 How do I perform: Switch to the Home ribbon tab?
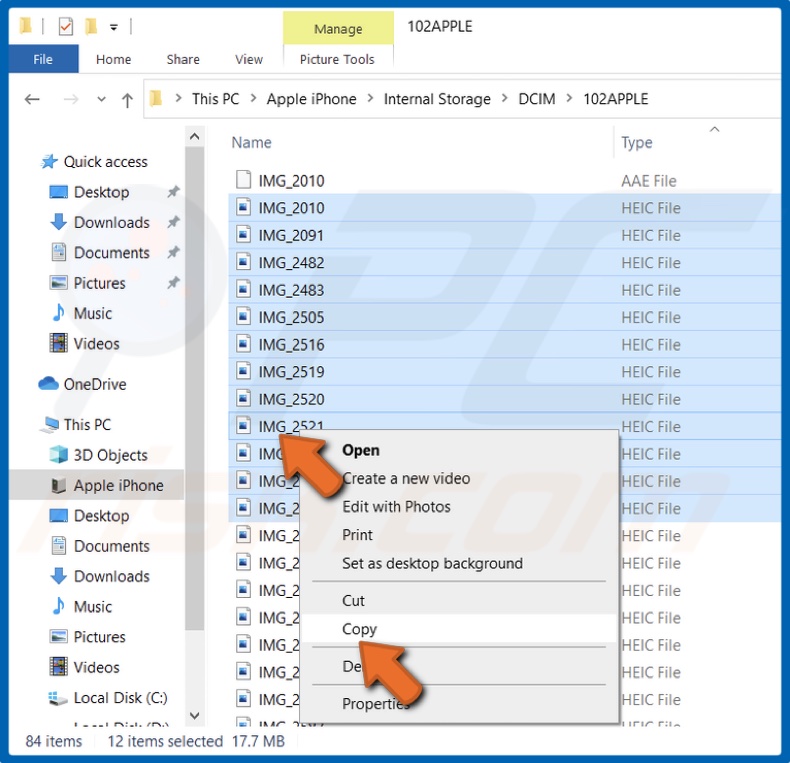point(113,59)
